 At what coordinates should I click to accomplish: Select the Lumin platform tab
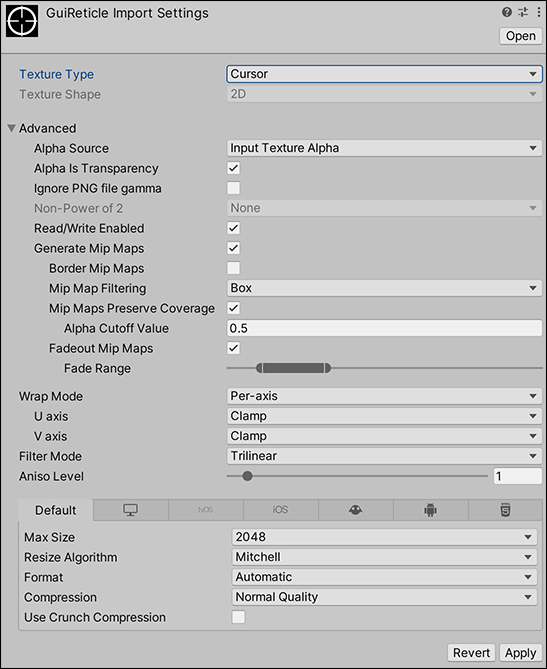click(355, 510)
